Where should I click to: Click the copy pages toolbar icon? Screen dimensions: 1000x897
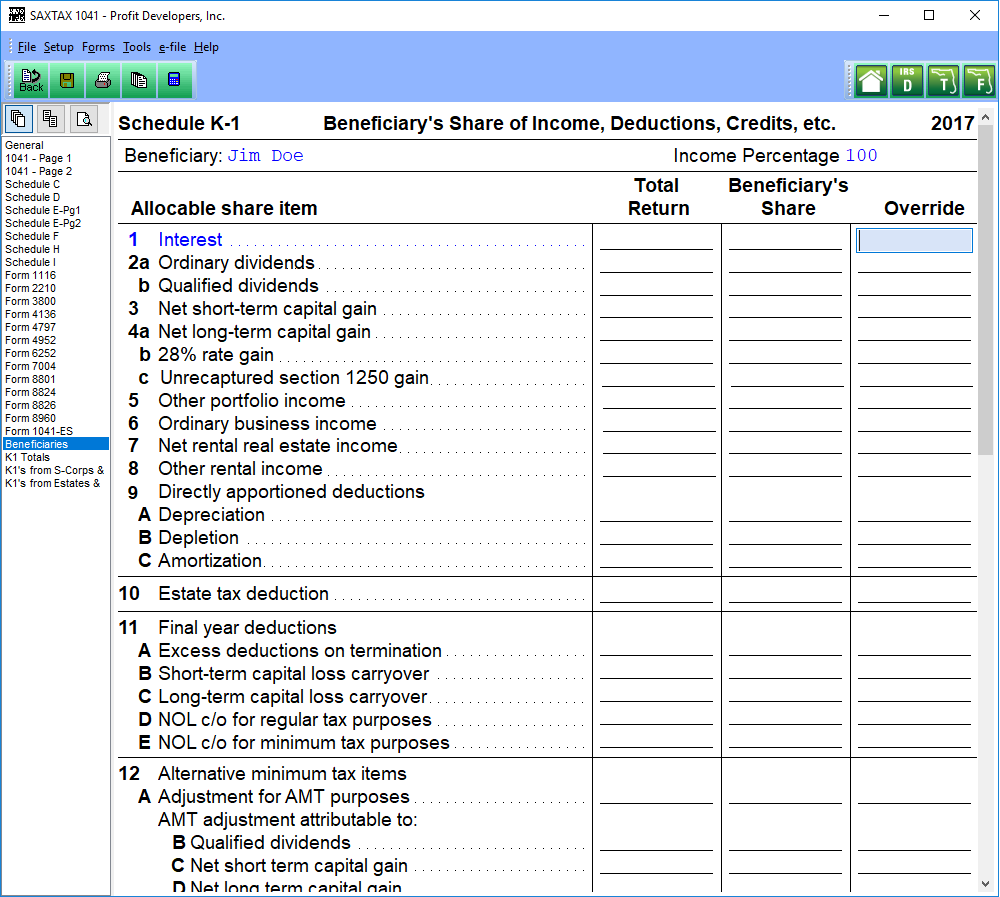click(x=138, y=80)
